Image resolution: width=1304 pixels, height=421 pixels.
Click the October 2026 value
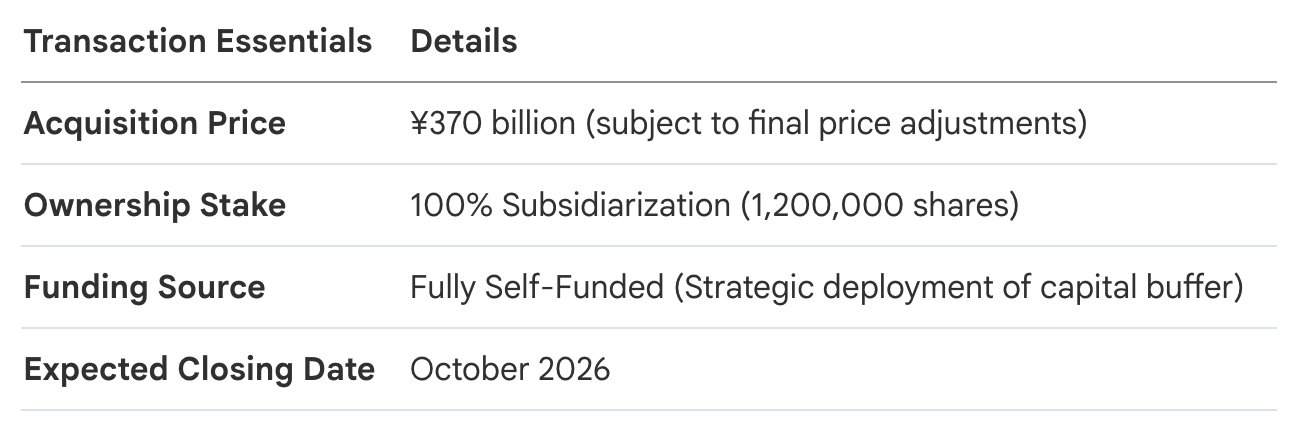[x=510, y=370]
